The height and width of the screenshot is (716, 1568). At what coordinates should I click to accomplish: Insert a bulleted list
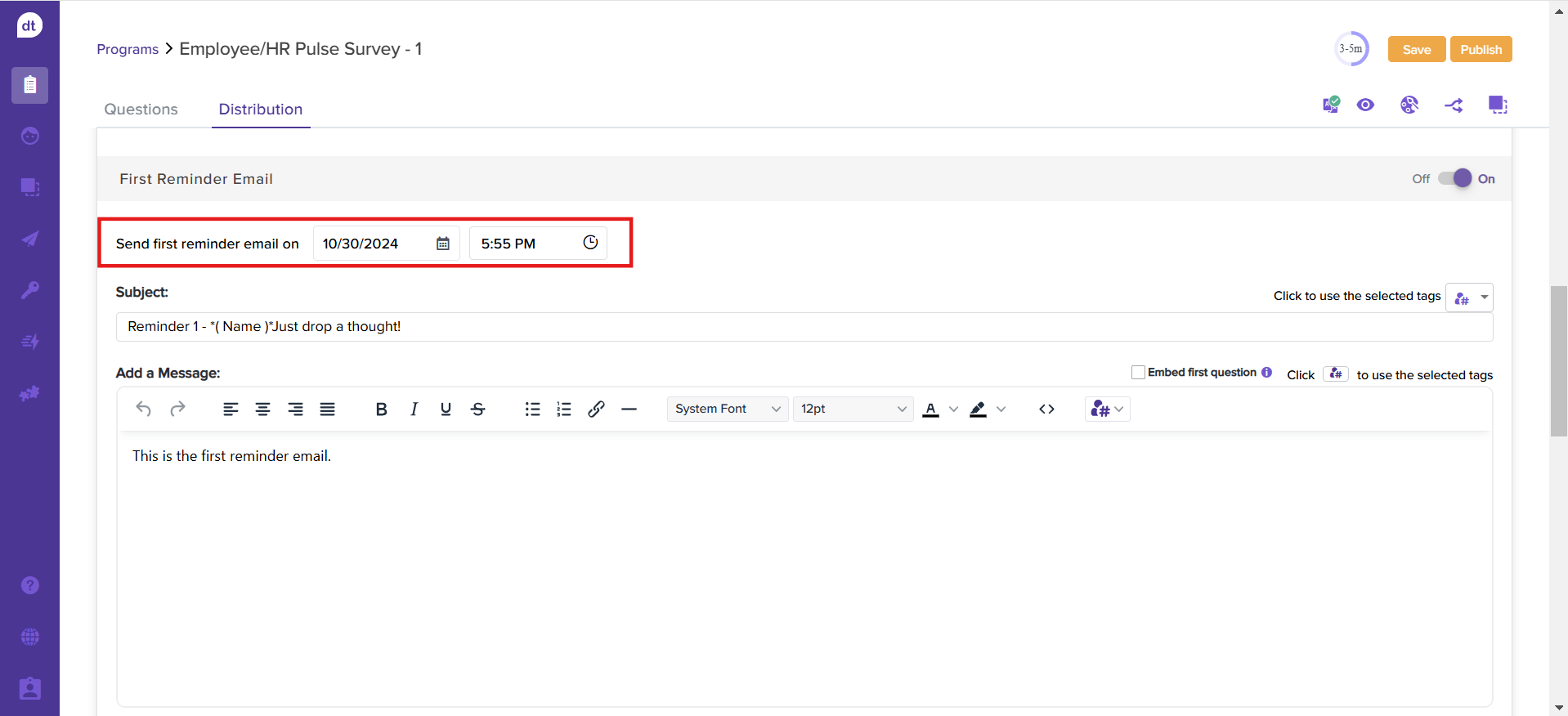coord(532,409)
